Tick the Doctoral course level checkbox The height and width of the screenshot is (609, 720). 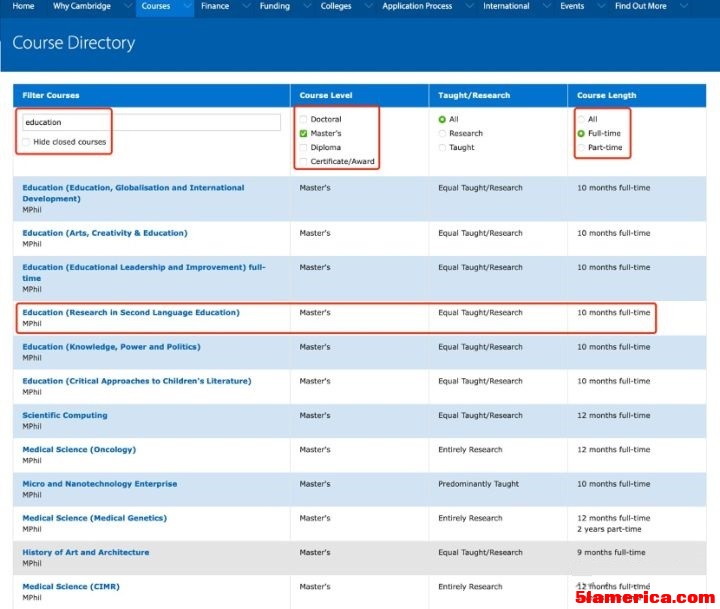coord(303,119)
